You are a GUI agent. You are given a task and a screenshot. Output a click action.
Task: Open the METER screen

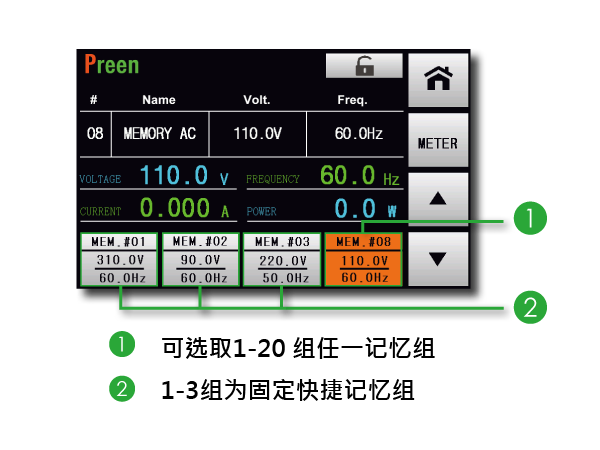tap(437, 143)
